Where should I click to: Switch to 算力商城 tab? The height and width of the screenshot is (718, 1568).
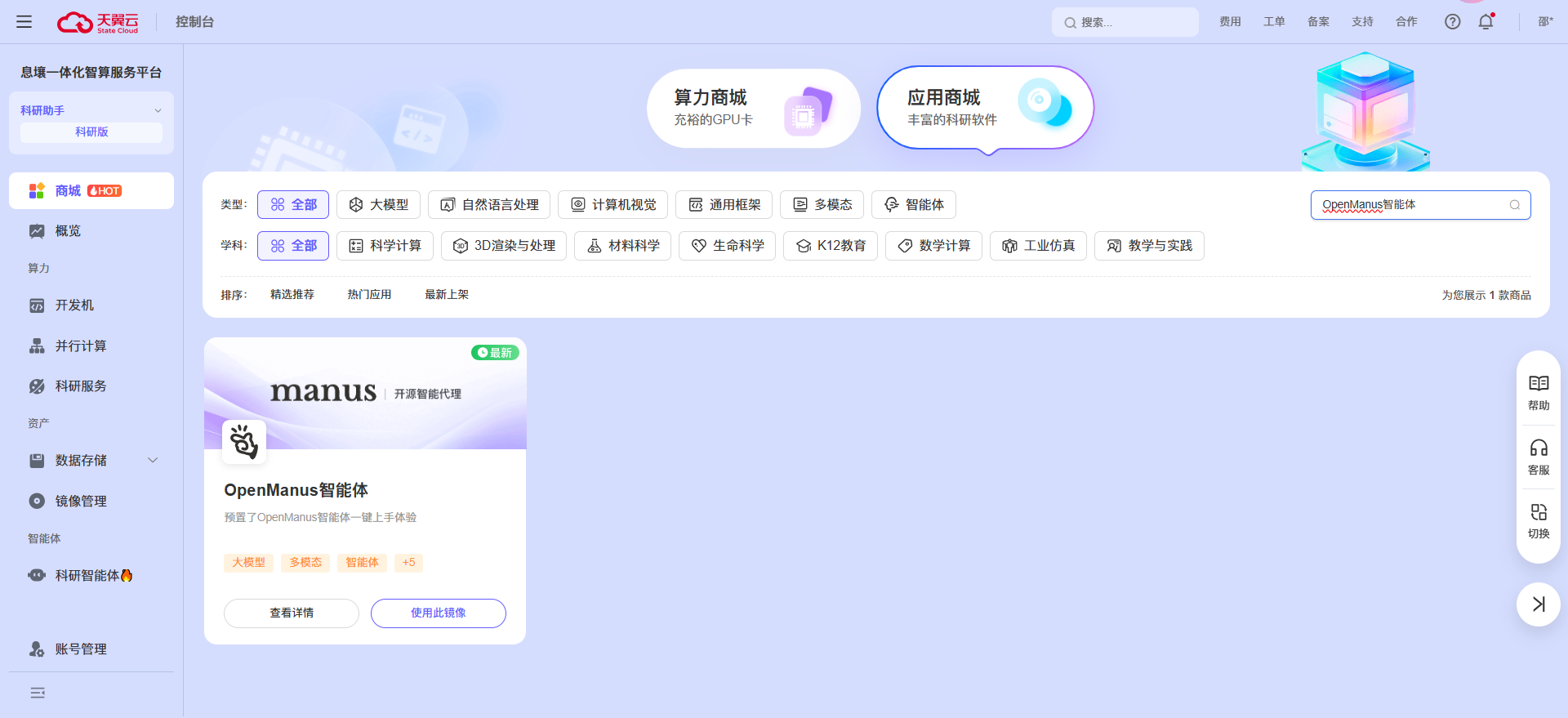tap(754, 109)
